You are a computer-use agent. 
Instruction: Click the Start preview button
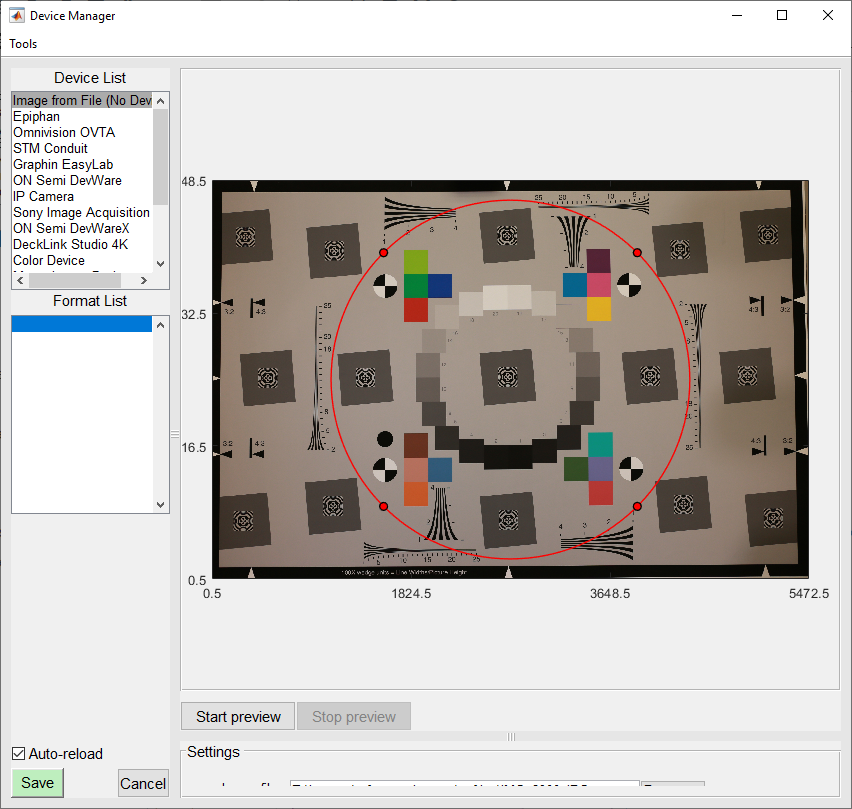click(x=238, y=717)
